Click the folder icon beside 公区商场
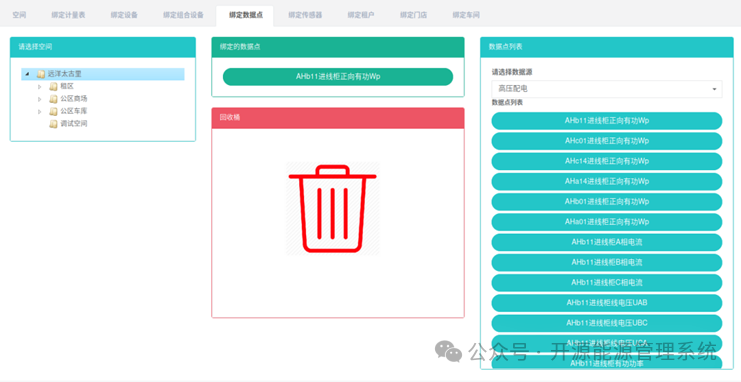This screenshot has width=741, height=382. tap(53, 99)
